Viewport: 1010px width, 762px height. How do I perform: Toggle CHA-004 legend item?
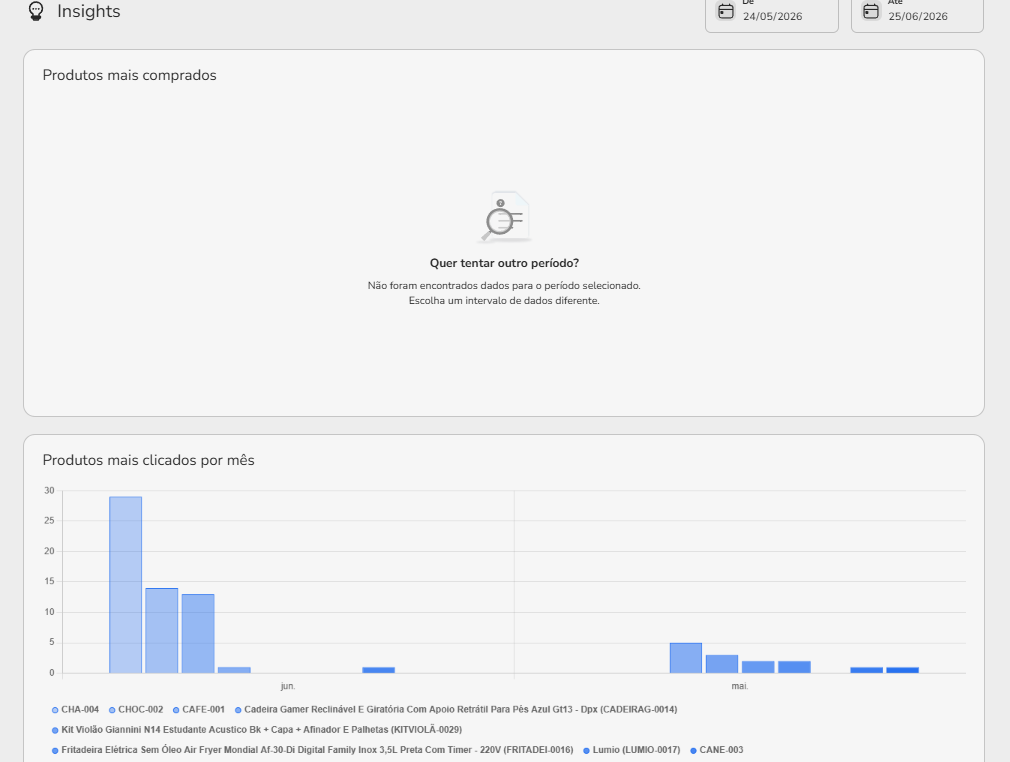coord(75,710)
